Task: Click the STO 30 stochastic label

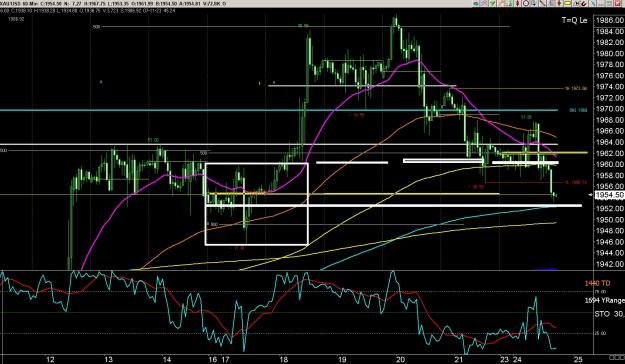Action: [609, 314]
